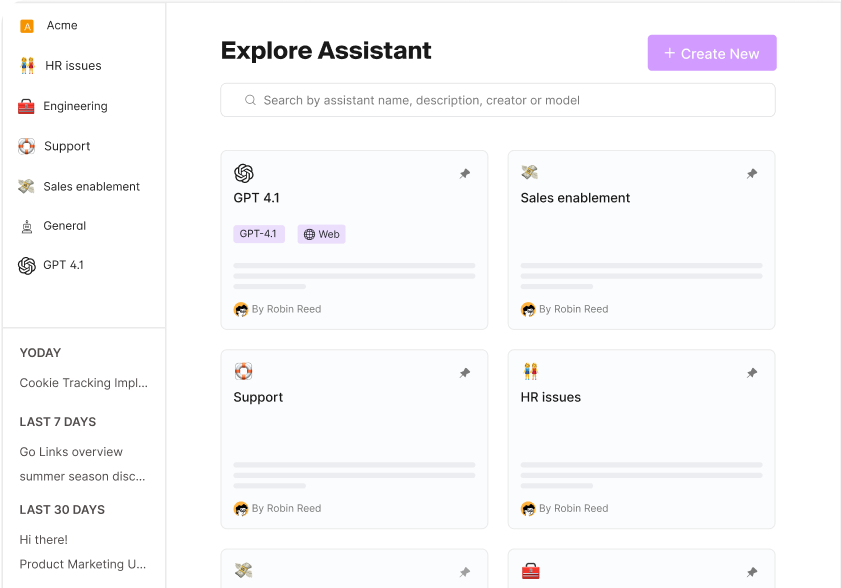
Task: Pin the bottom-row money-icon card
Action: click(x=465, y=572)
